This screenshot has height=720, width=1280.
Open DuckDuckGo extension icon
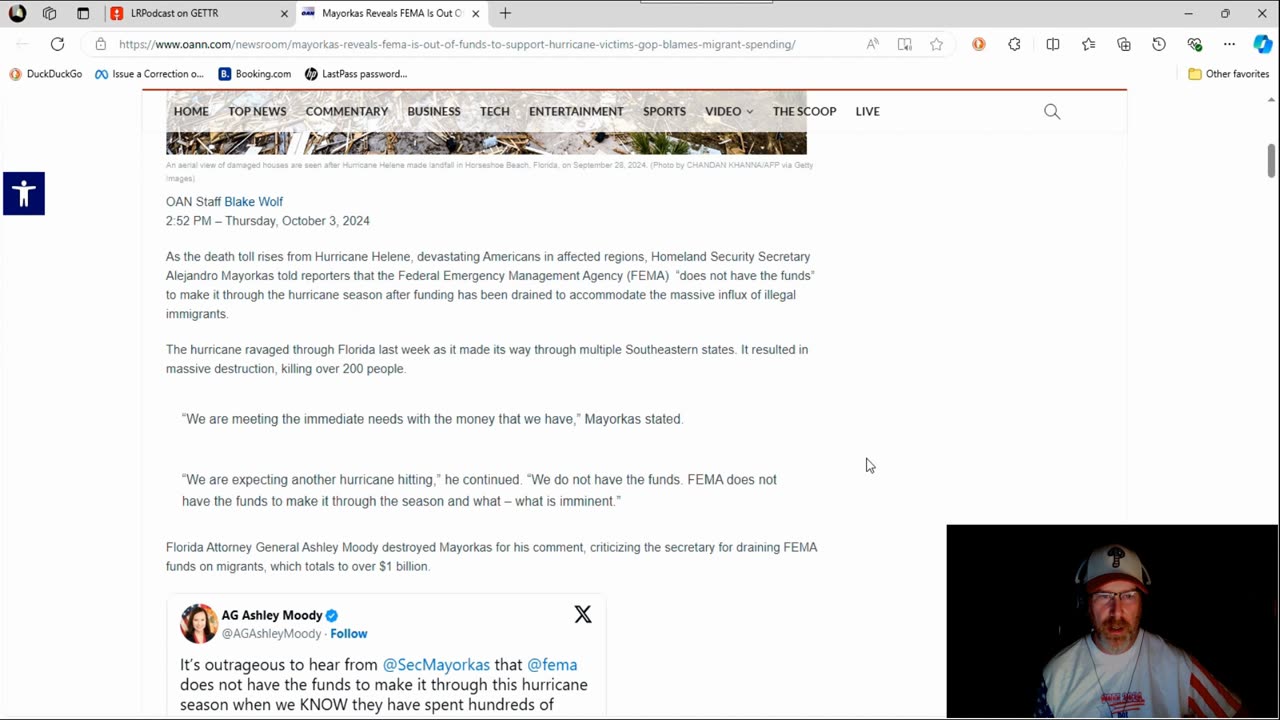click(978, 44)
